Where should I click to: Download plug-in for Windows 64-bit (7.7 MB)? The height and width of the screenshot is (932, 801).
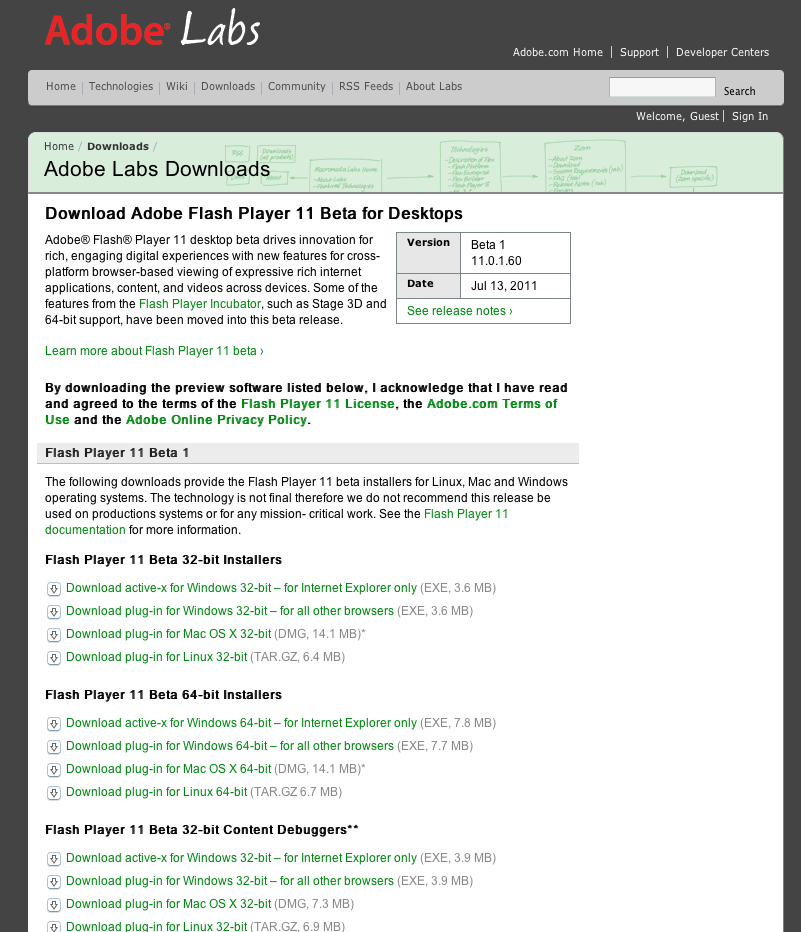click(230, 746)
